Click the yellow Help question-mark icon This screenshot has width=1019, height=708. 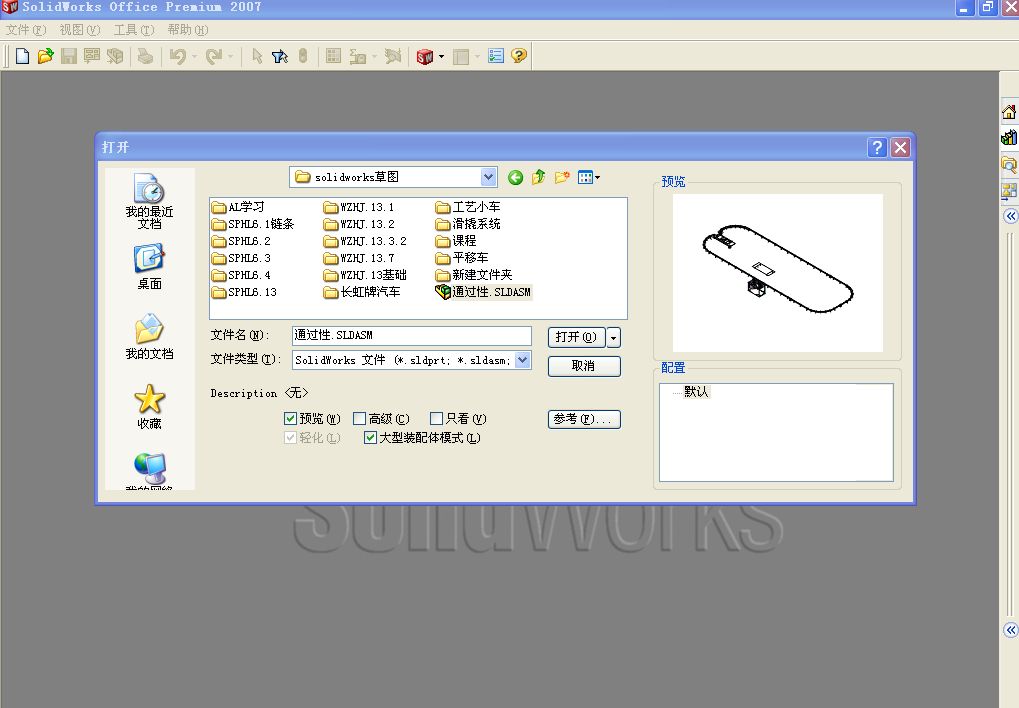point(519,56)
